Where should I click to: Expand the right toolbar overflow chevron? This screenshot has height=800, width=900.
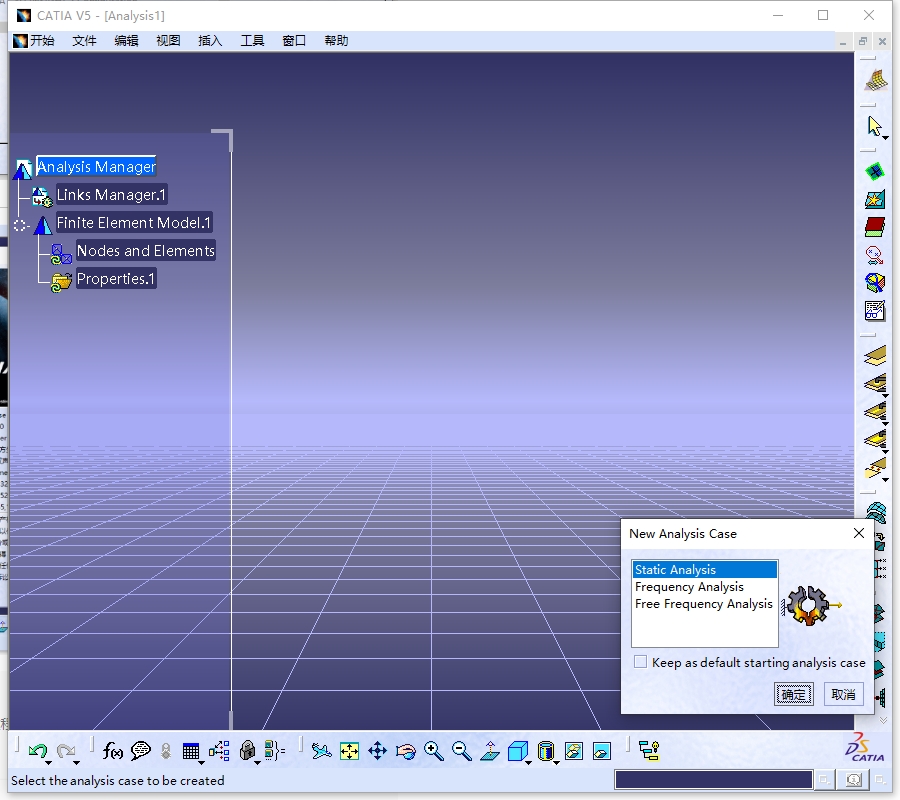coord(883,720)
